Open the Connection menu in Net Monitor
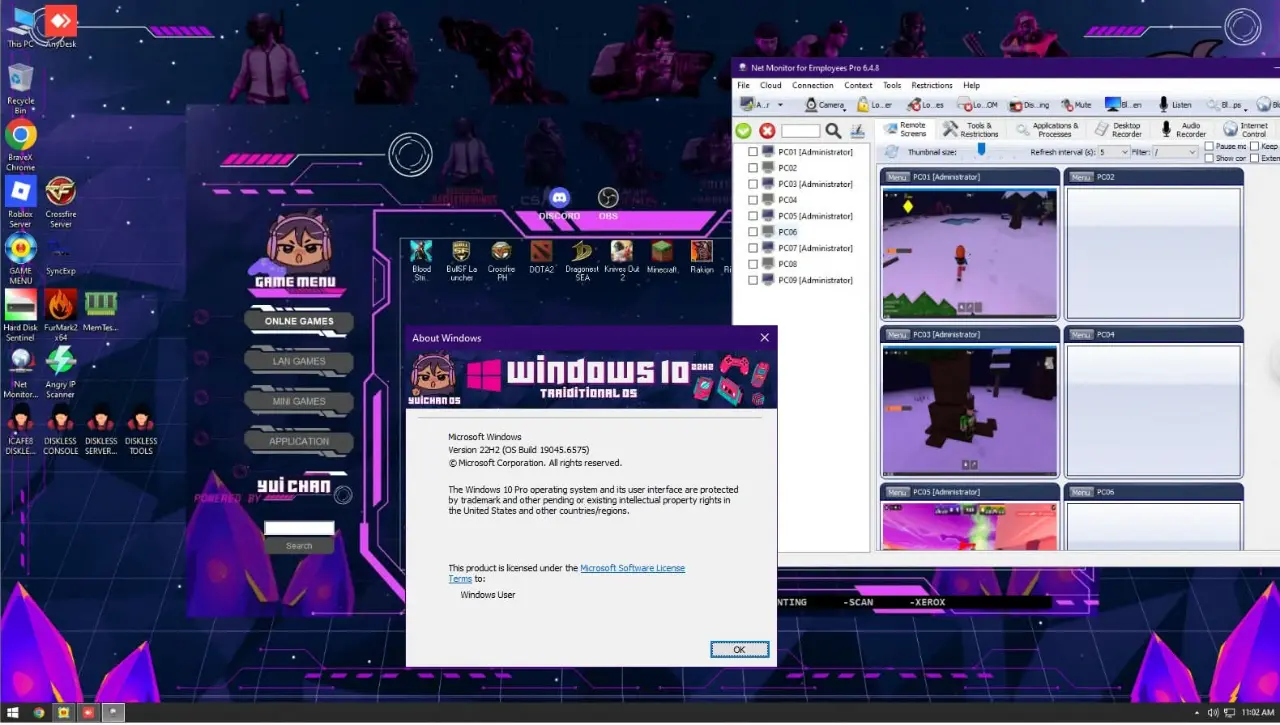The width and height of the screenshot is (1280, 725). [813, 85]
